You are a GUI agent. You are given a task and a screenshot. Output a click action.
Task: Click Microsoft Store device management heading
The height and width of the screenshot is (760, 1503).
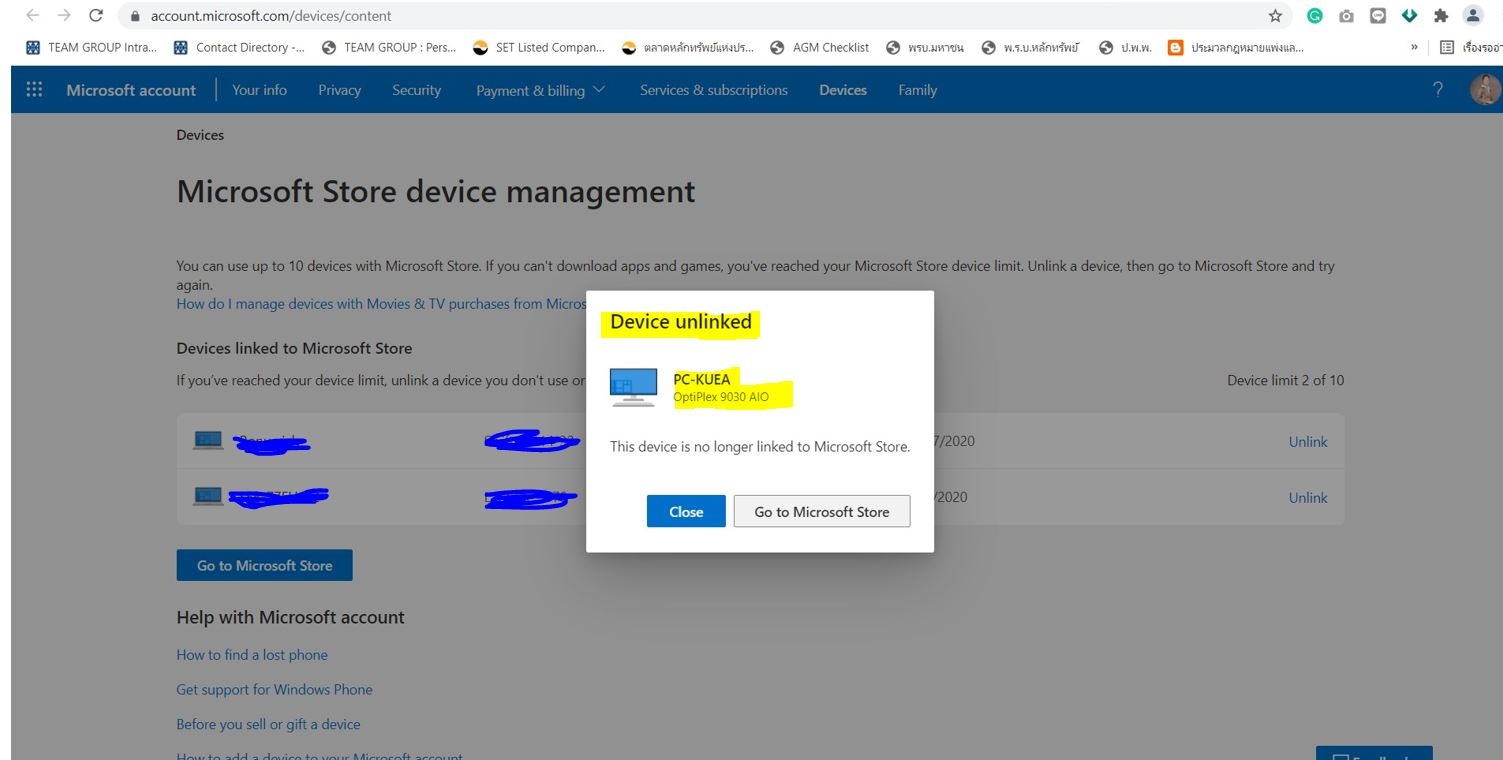pyautogui.click(x=436, y=191)
